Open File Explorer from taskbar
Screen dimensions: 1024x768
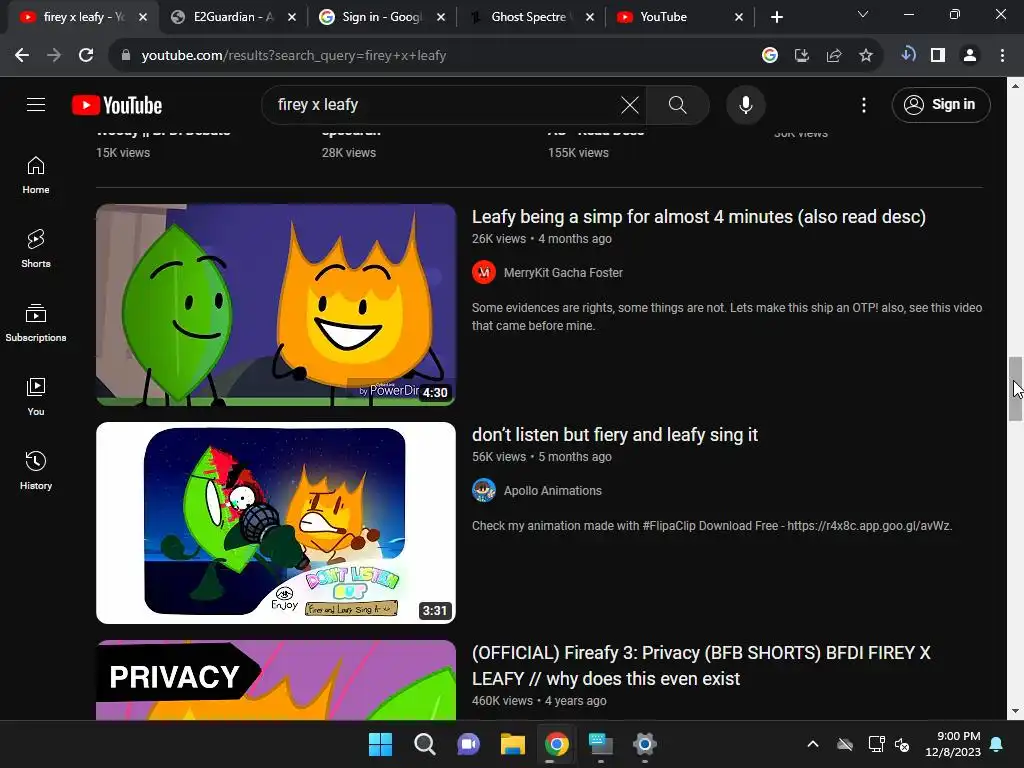513,744
